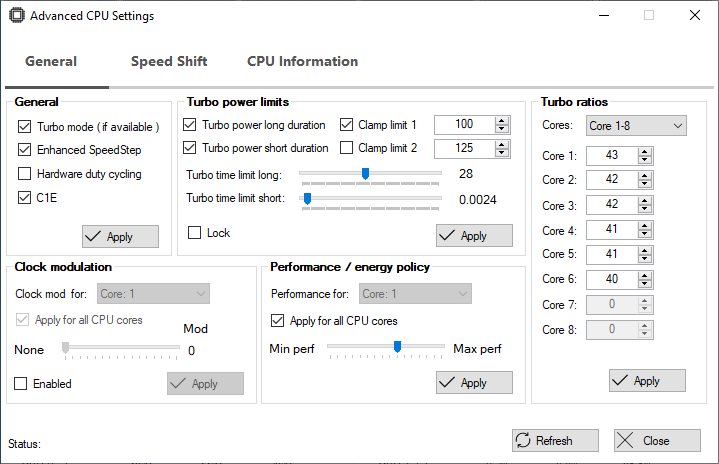Open the Cores dropdown showing Core 1-8
The height and width of the screenshot is (464, 719).
[x=635, y=126]
